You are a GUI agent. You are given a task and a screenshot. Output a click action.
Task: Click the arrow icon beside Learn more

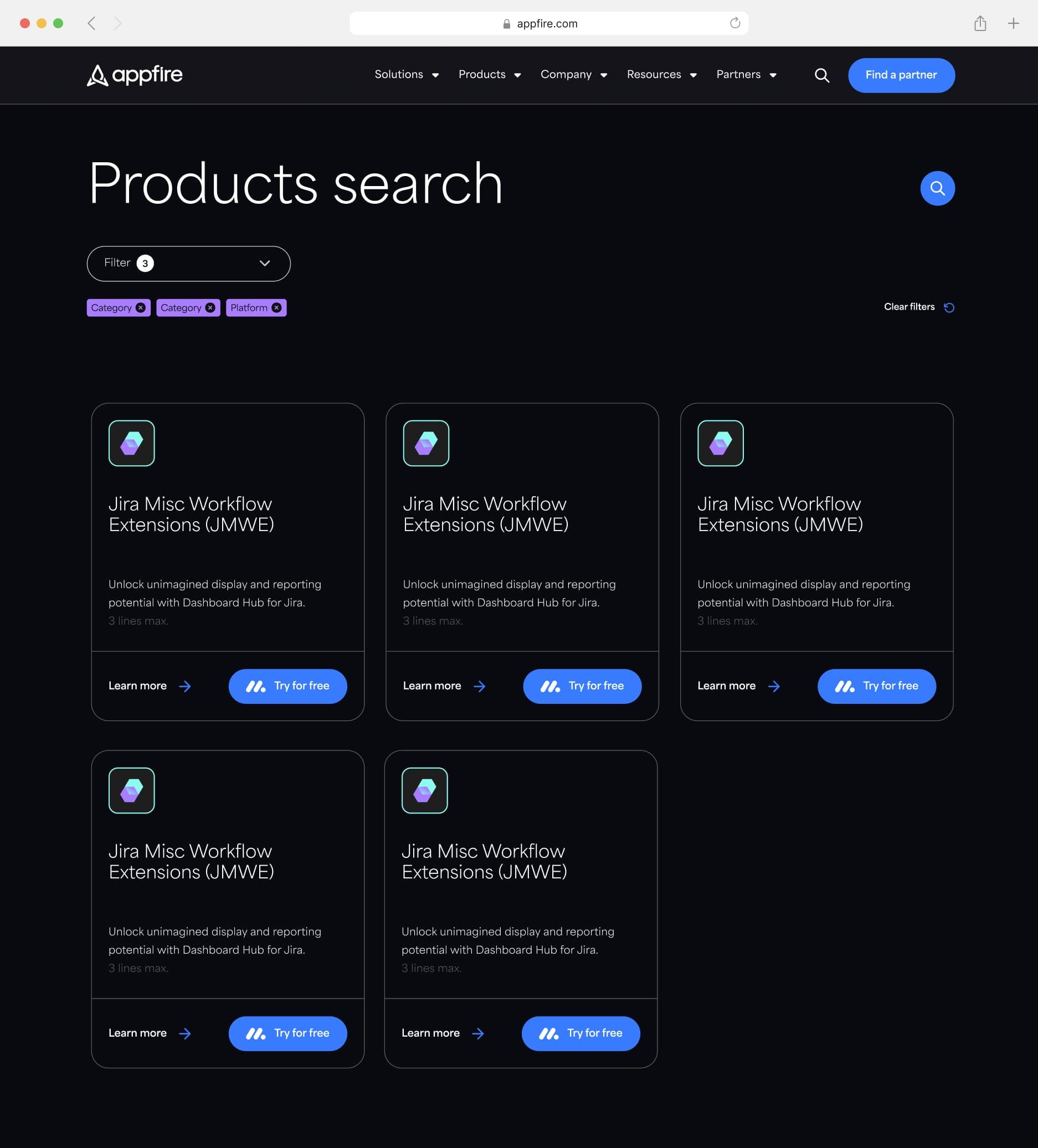coord(185,686)
